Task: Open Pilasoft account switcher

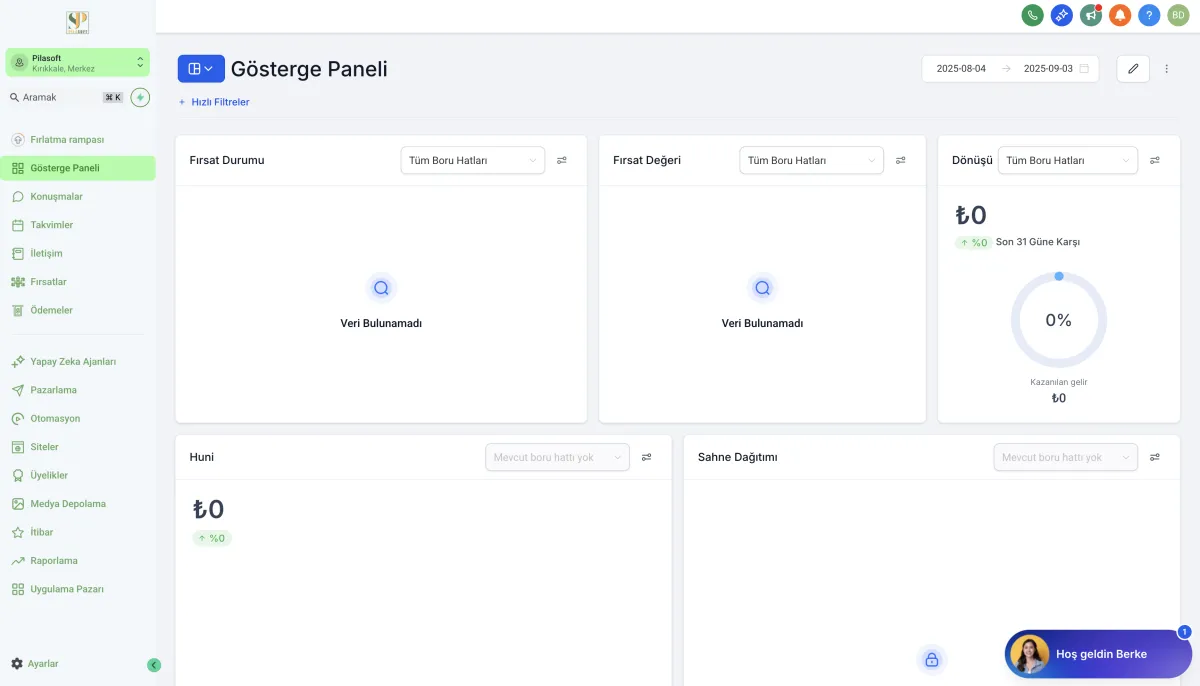Action: [77, 62]
